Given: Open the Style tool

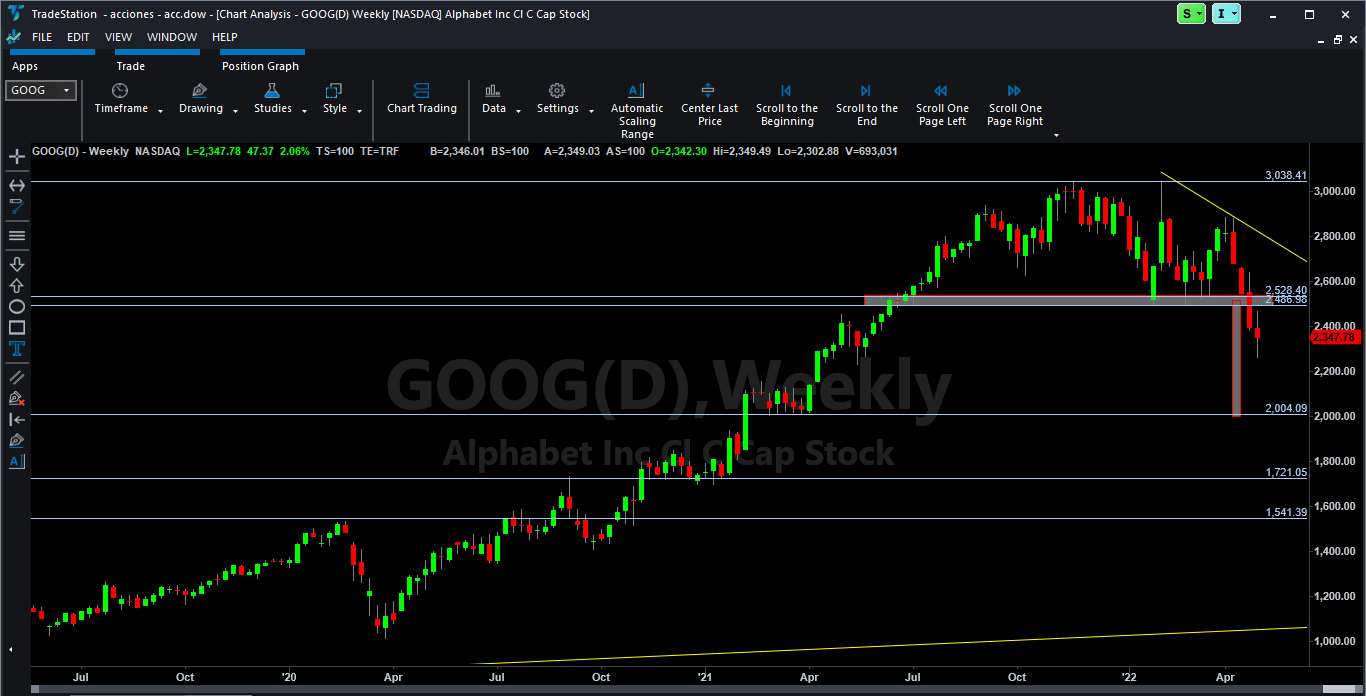Looking at the screenshot, I should click(x=334, y=98).
